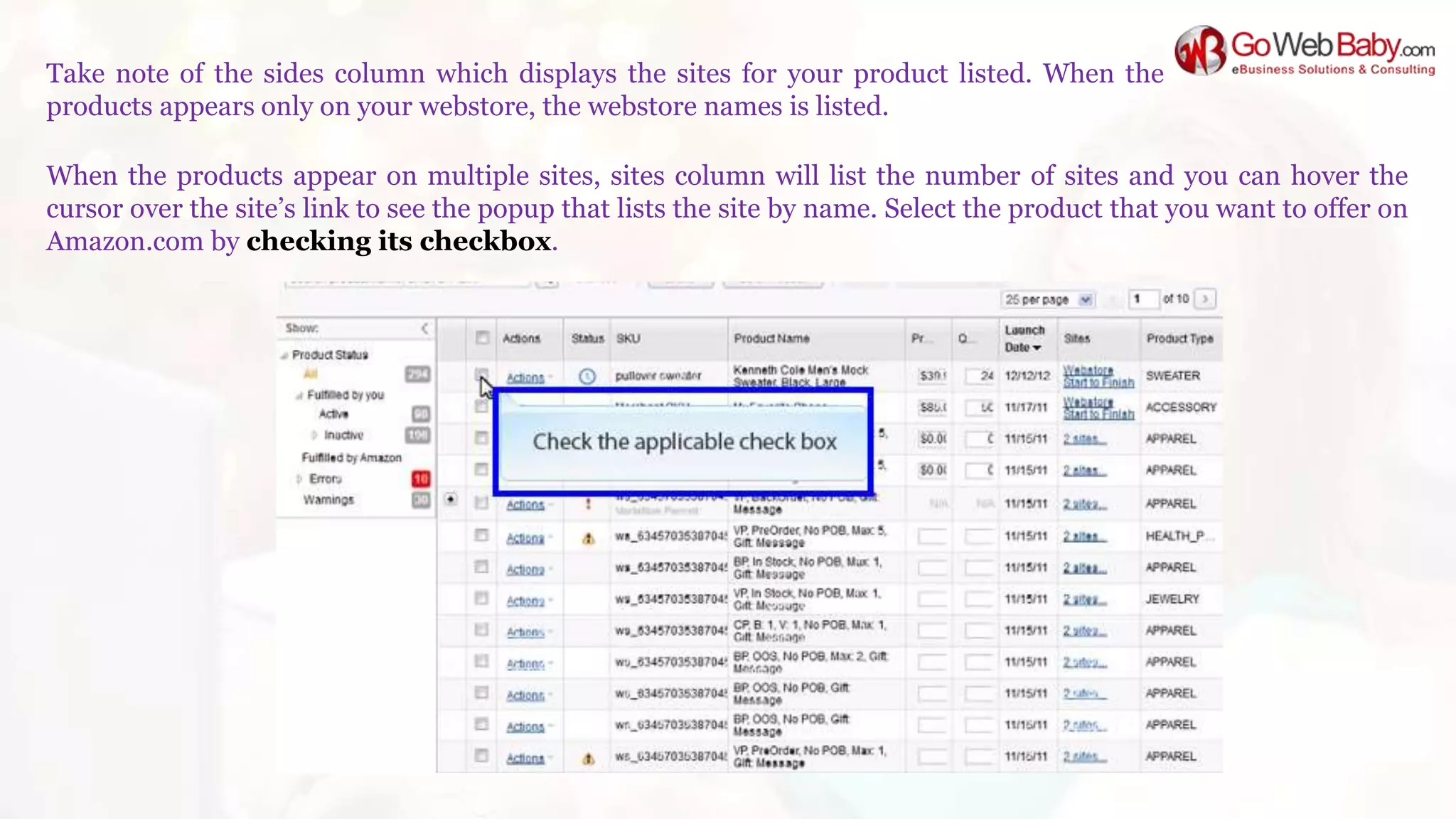Screen dimensions: 1456x819
Task: Click the Active count badge
Action: click(421, 414)
